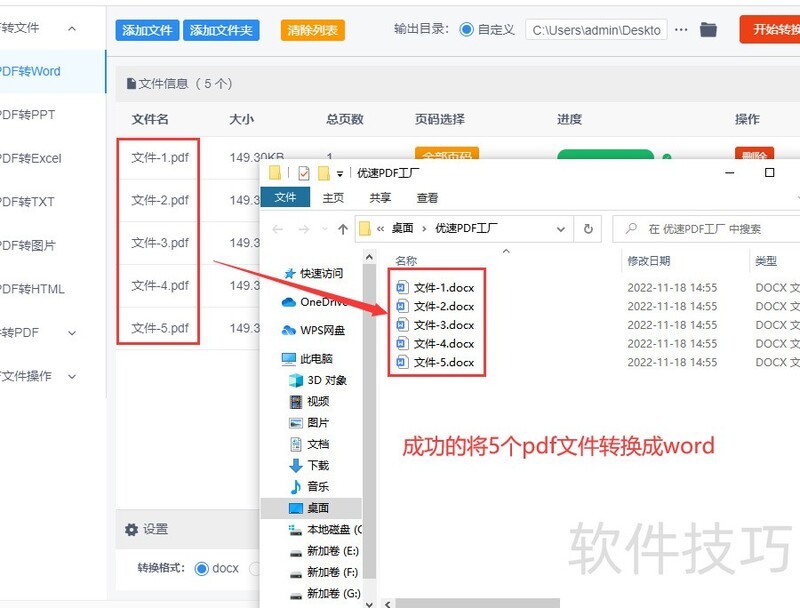Viewport: 800px width, 608px height.
Task: Open the 主页 tab in Explorer ribbon
Action: click(333, 197)
